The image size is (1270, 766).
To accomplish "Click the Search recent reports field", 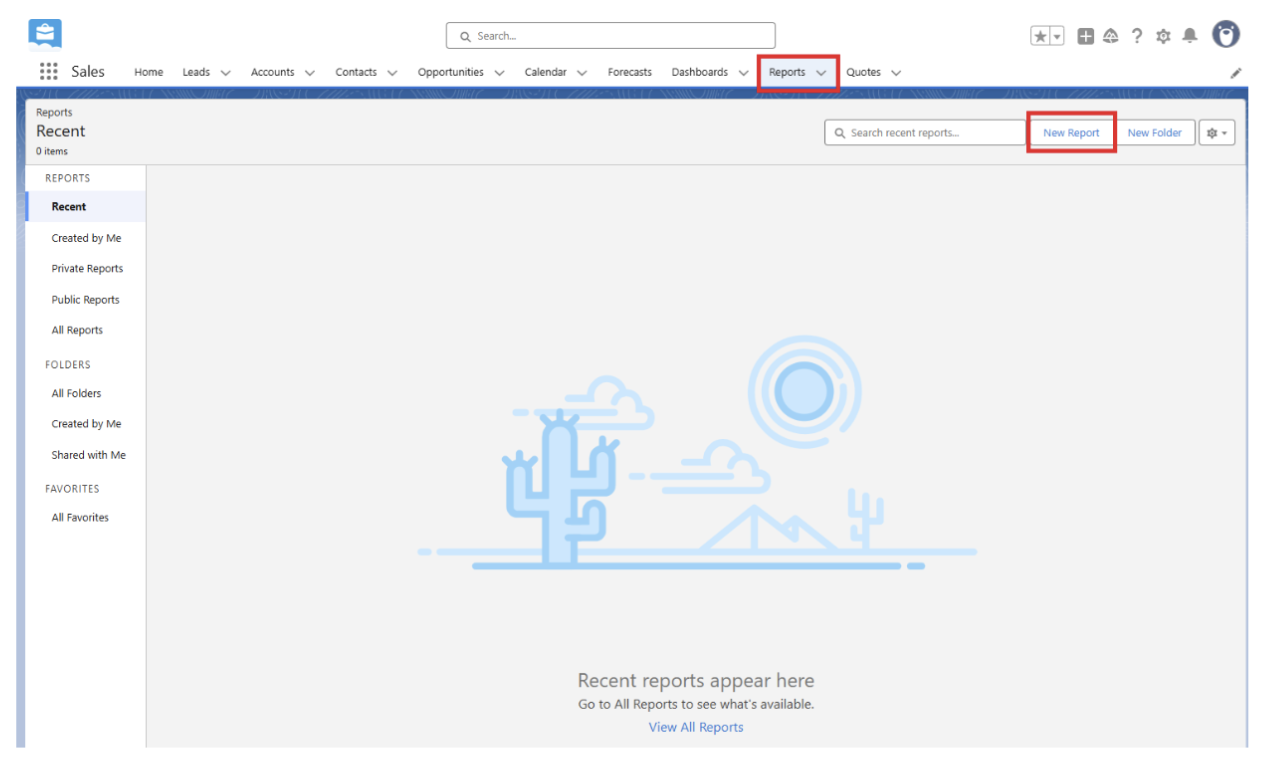I will pyautogui.click(x=927, y=133).
